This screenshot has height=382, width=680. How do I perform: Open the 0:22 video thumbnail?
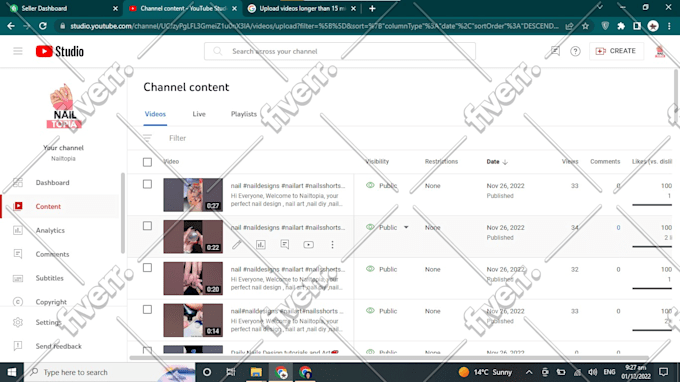(x=193, y=236)
